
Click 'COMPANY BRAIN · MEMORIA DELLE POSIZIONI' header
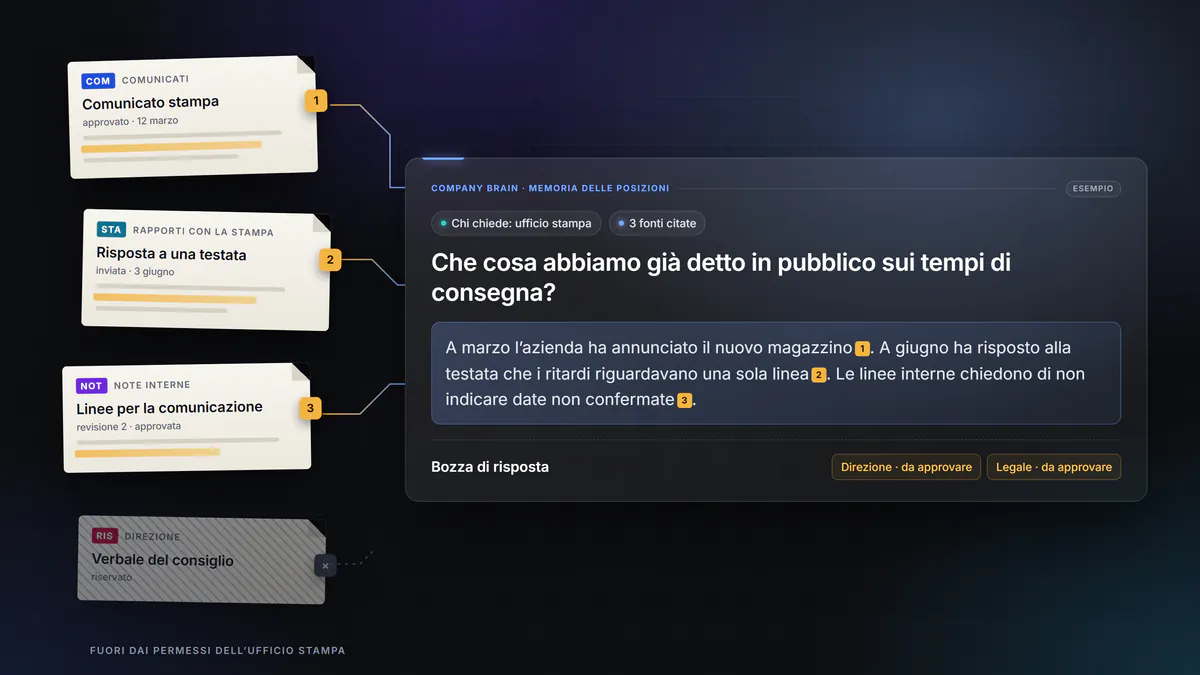pos(550,188)
